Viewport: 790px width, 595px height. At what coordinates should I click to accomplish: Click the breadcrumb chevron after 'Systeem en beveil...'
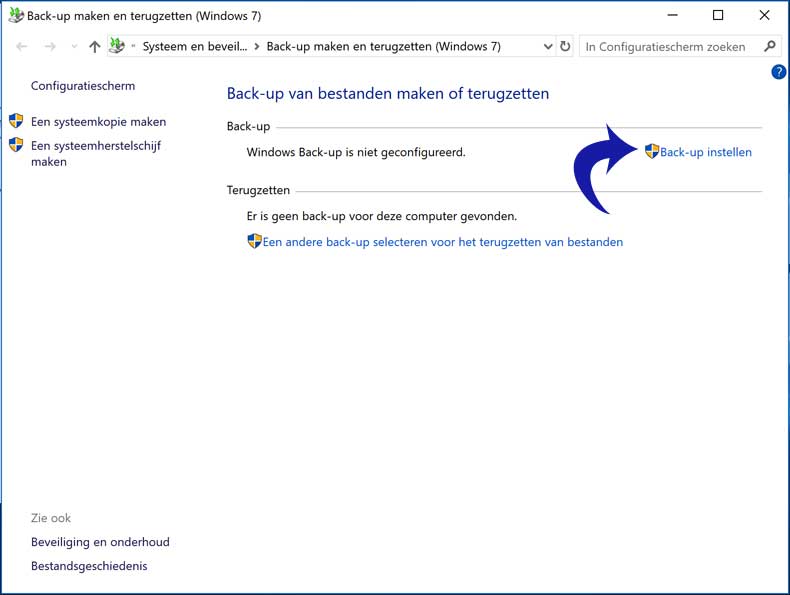click(257, 47)
